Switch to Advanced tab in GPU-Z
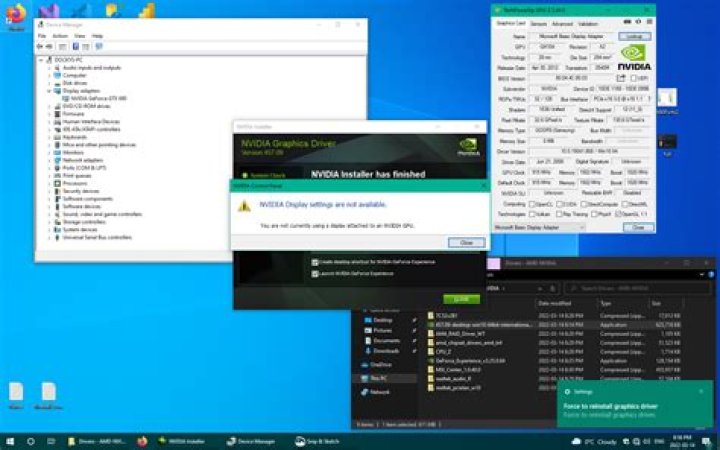 562,23
